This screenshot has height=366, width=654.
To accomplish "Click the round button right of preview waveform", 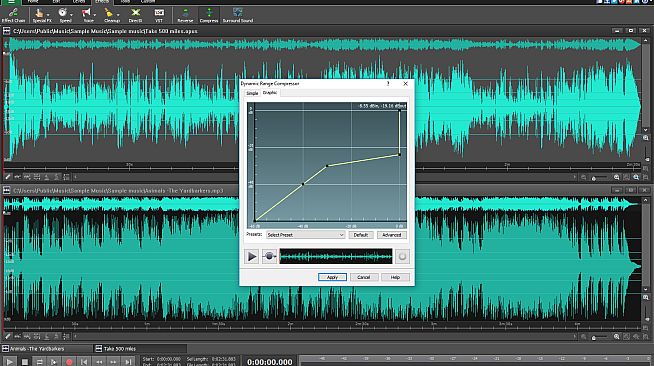I will [402, 256].
